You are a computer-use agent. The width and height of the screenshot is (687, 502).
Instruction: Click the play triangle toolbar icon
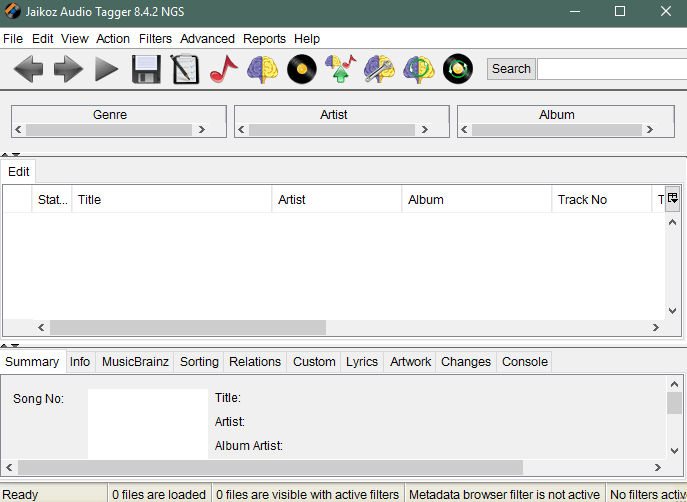click(x=106, y=69)
